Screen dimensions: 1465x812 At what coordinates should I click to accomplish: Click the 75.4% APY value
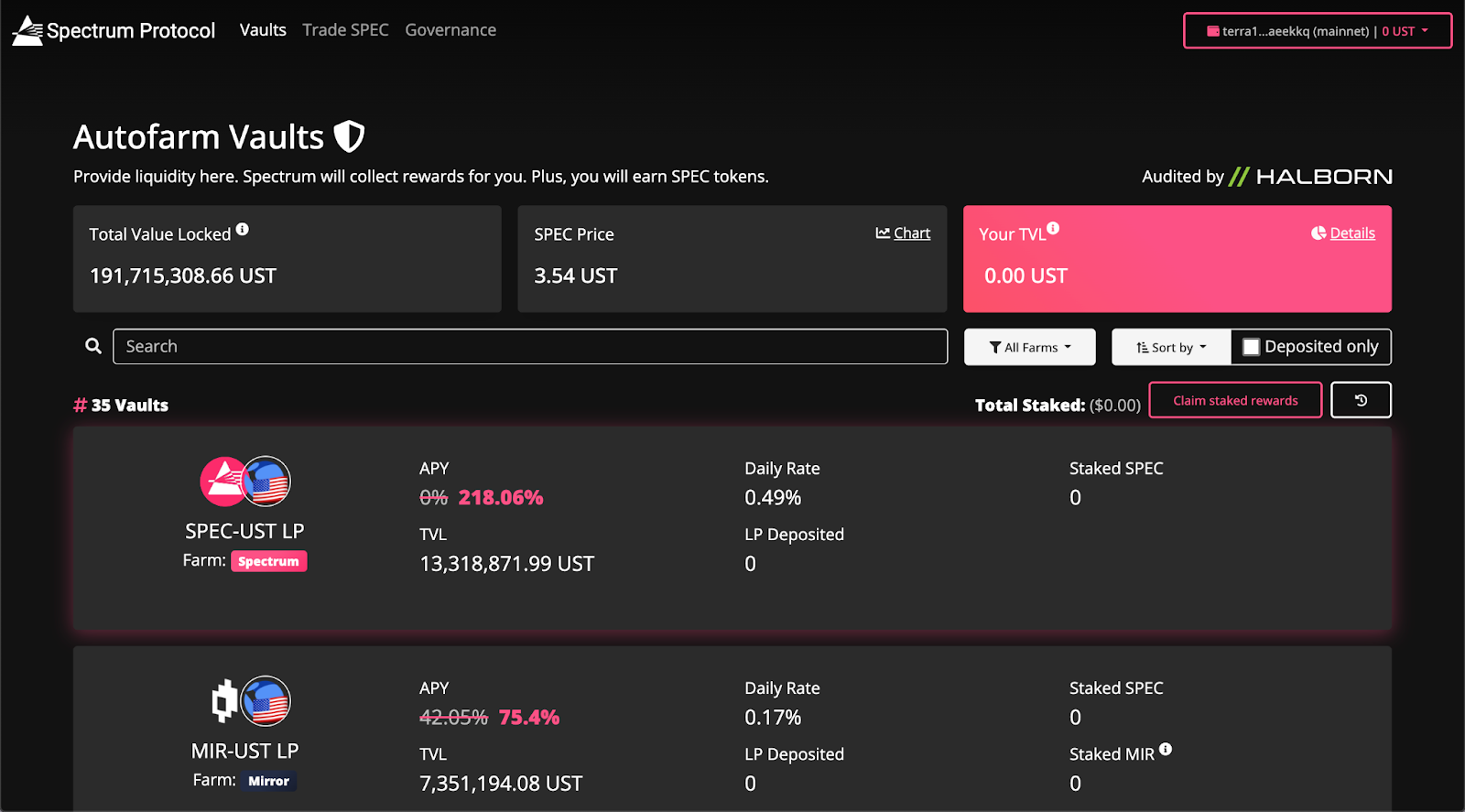pyautogui.click(x=529, y=718)
